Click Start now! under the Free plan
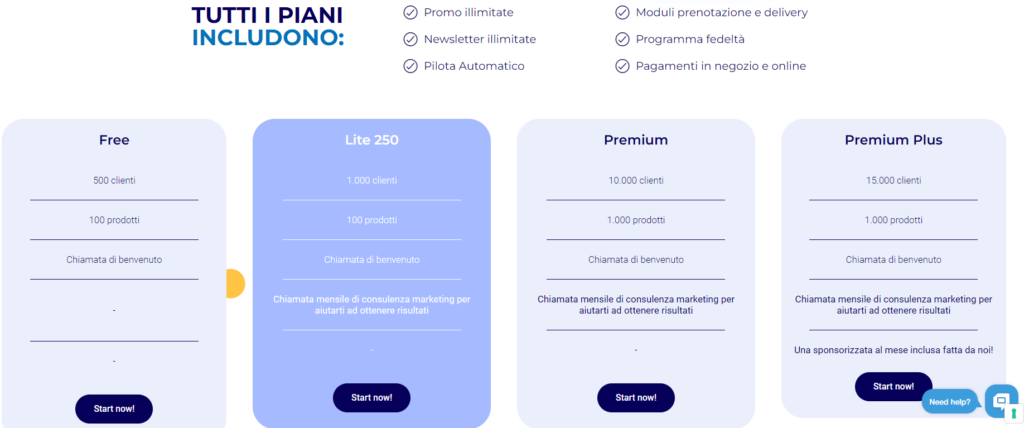The height and width of the screenshot is (428, 1024). point(114,409)
